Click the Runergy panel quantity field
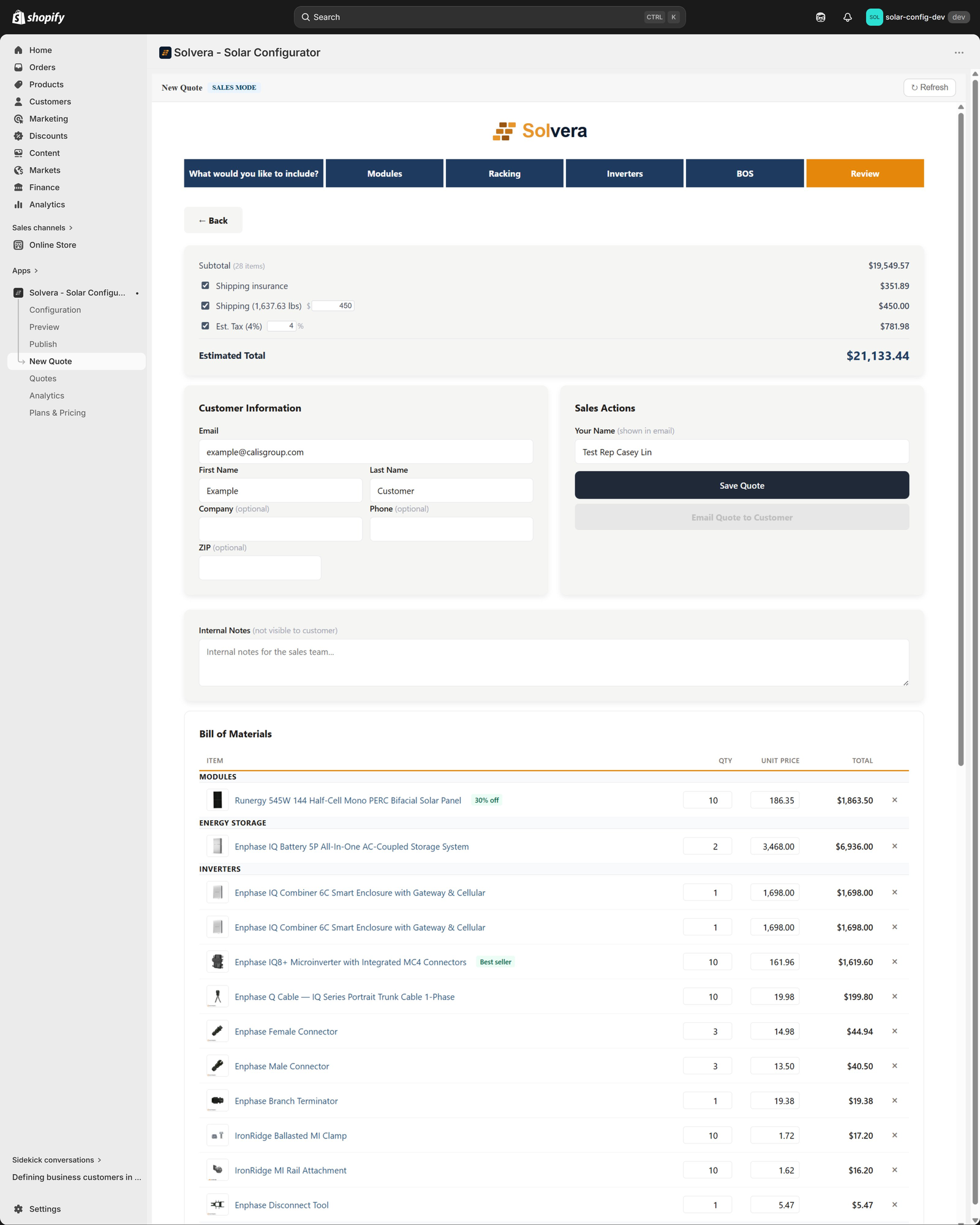This screenshot has height=1225, width=980. click(x=707, y=800)
